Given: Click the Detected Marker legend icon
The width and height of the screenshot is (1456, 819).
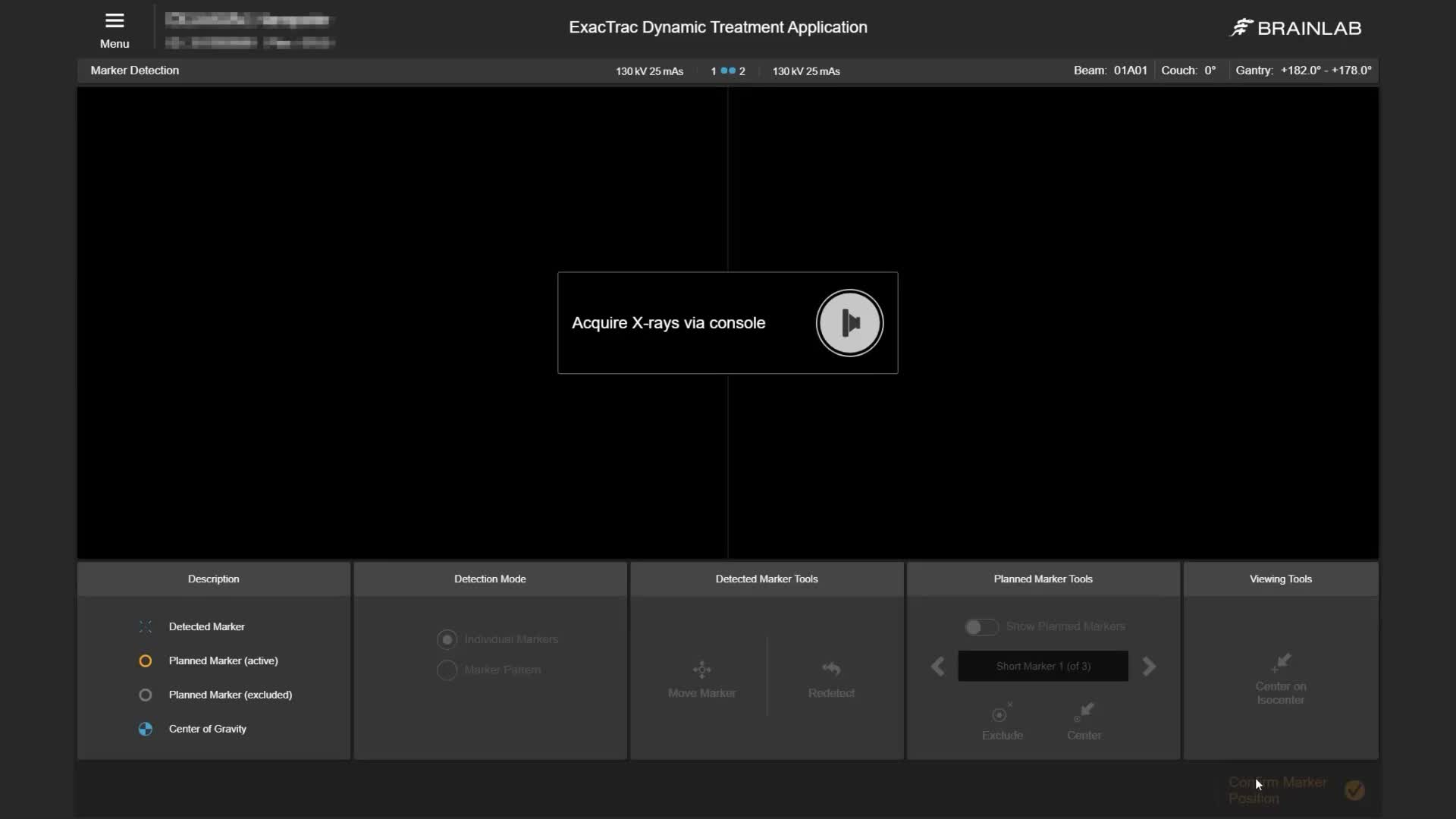Looking at the screenshot, I should [x=146, y=626].
